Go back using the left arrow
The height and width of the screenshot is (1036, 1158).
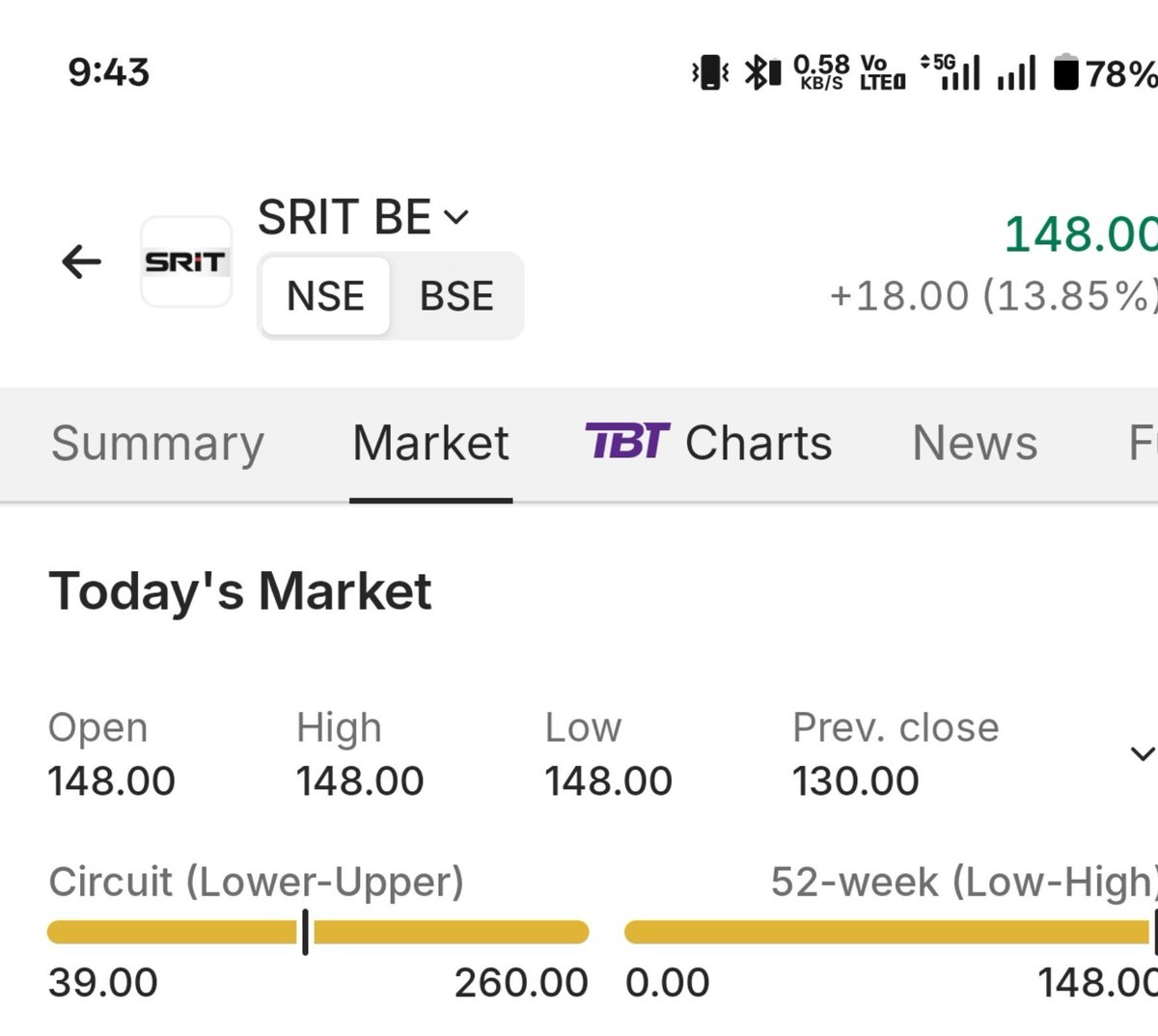81,261
